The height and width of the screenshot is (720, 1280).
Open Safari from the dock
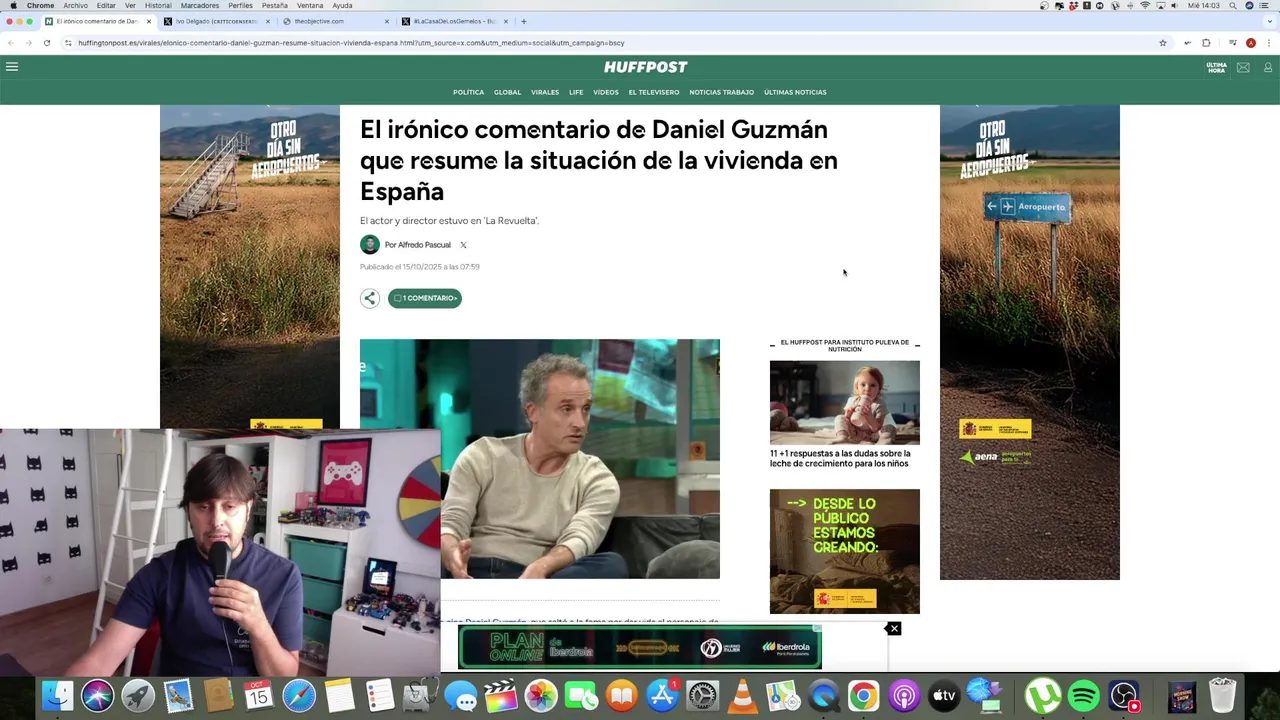click(x=299, y=696)
